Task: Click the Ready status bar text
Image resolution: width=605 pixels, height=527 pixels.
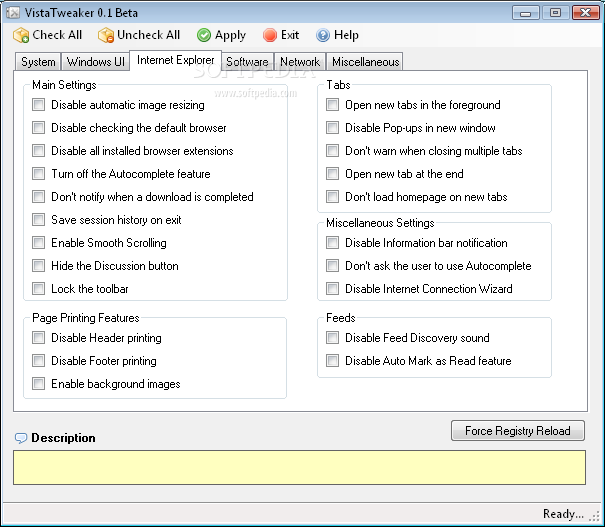Action: point(563,514)
